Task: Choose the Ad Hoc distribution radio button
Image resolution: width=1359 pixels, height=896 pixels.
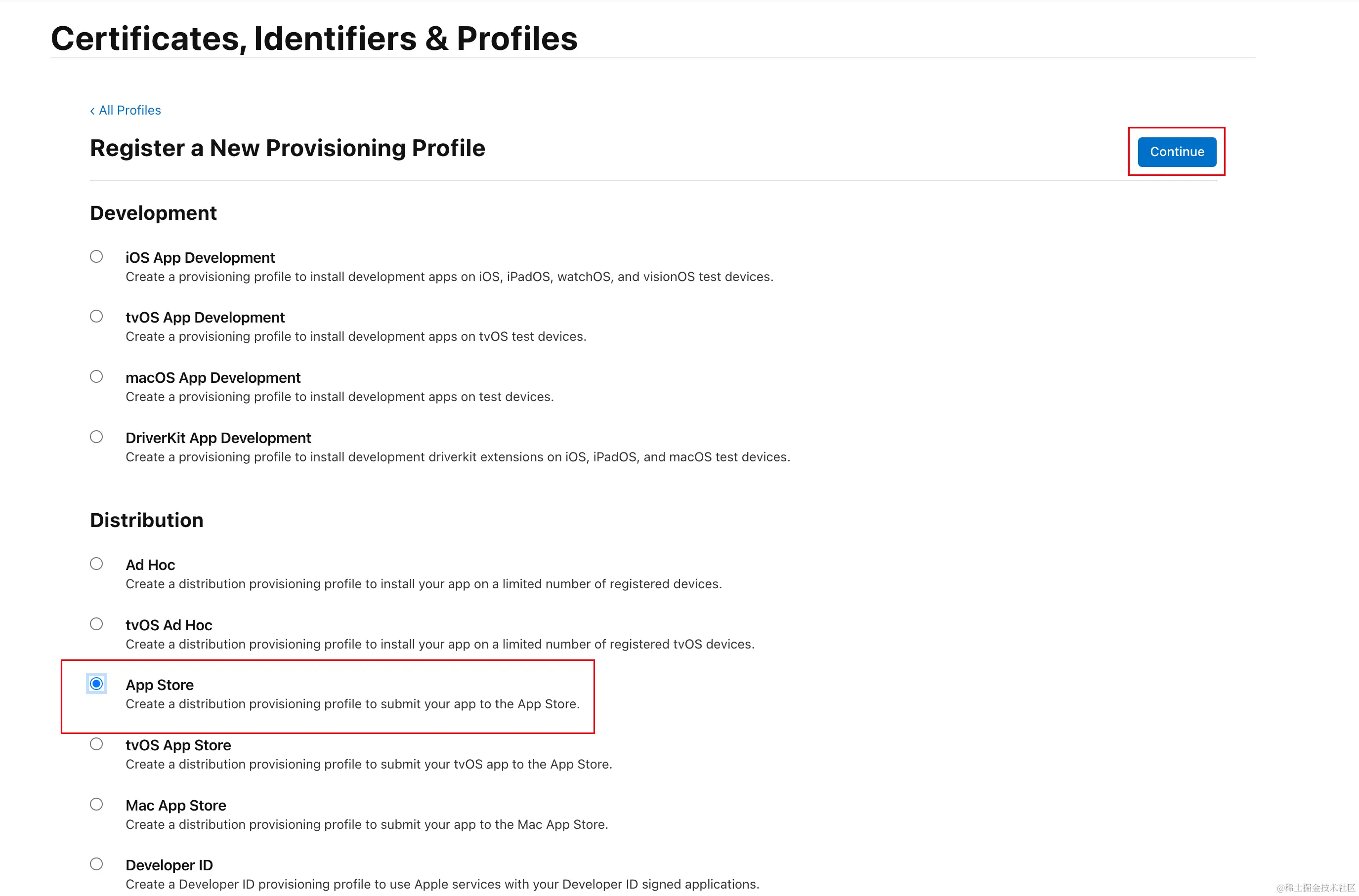Action: tap(96, 564)
